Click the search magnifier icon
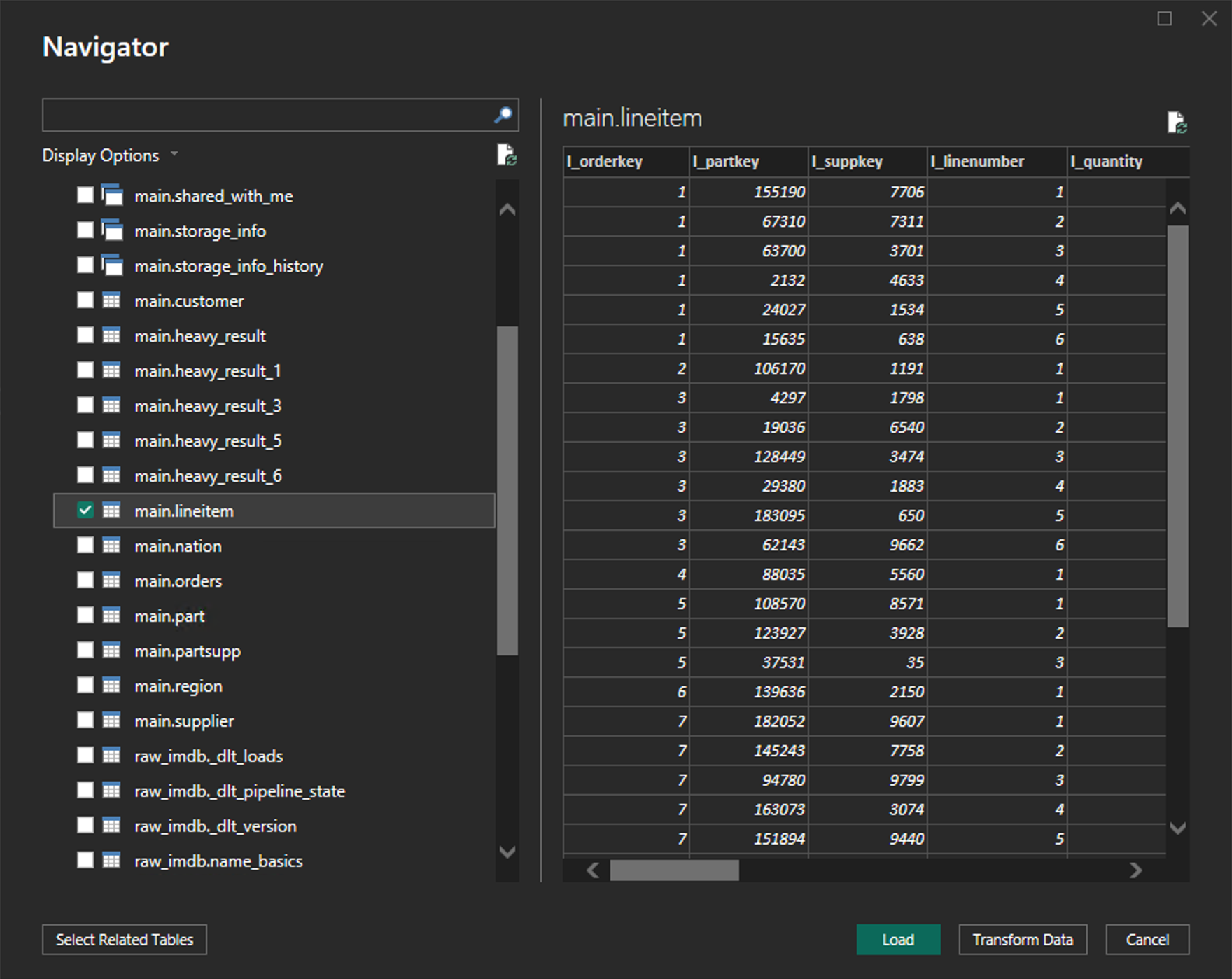The width and height of the screenshot is (1232, 979). coord(503,115)
